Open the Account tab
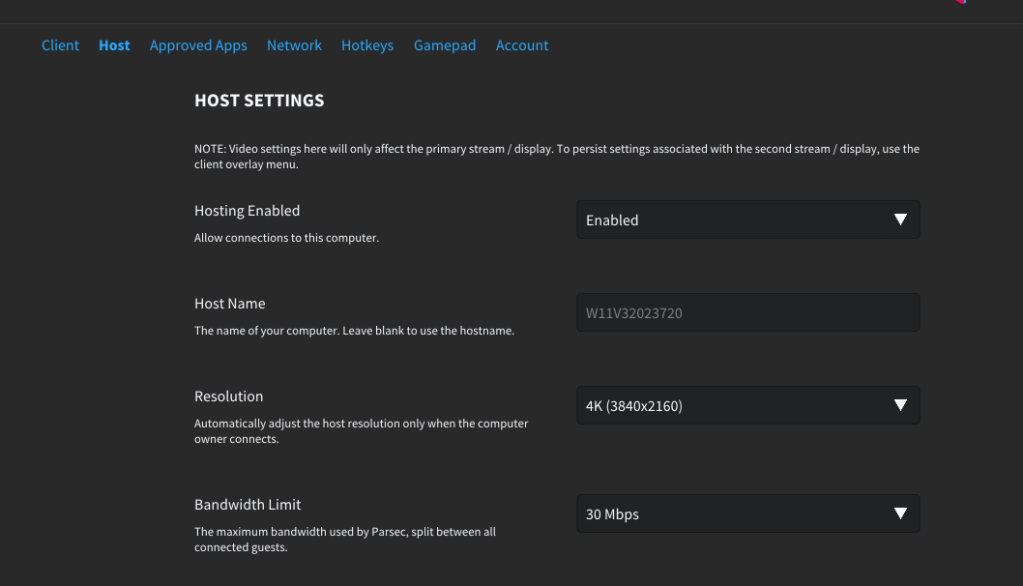 (x=522, y=45)
